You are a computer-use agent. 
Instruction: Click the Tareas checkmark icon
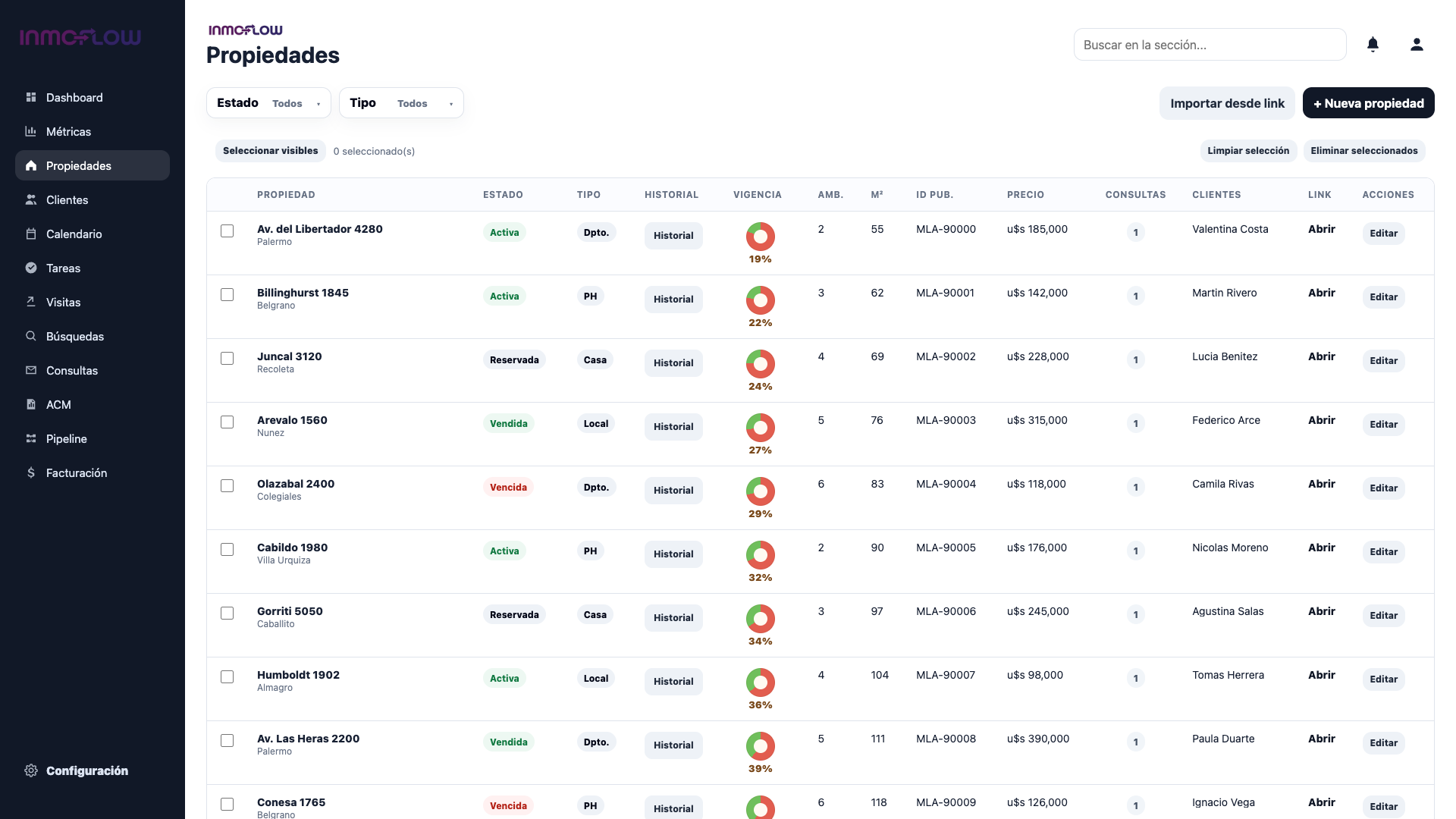31,268
